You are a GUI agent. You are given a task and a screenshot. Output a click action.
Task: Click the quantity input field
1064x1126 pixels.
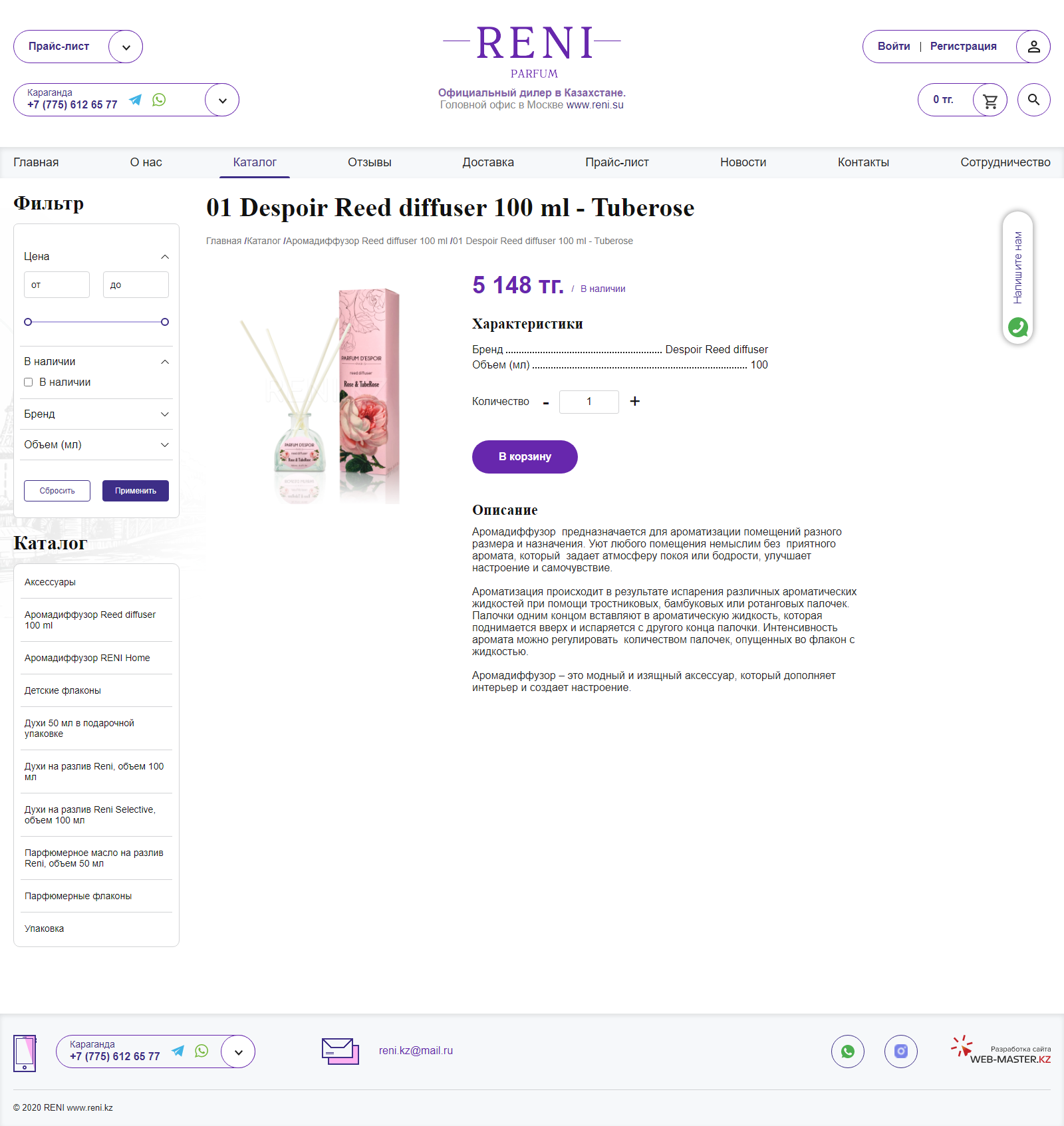tap(589, 402)
